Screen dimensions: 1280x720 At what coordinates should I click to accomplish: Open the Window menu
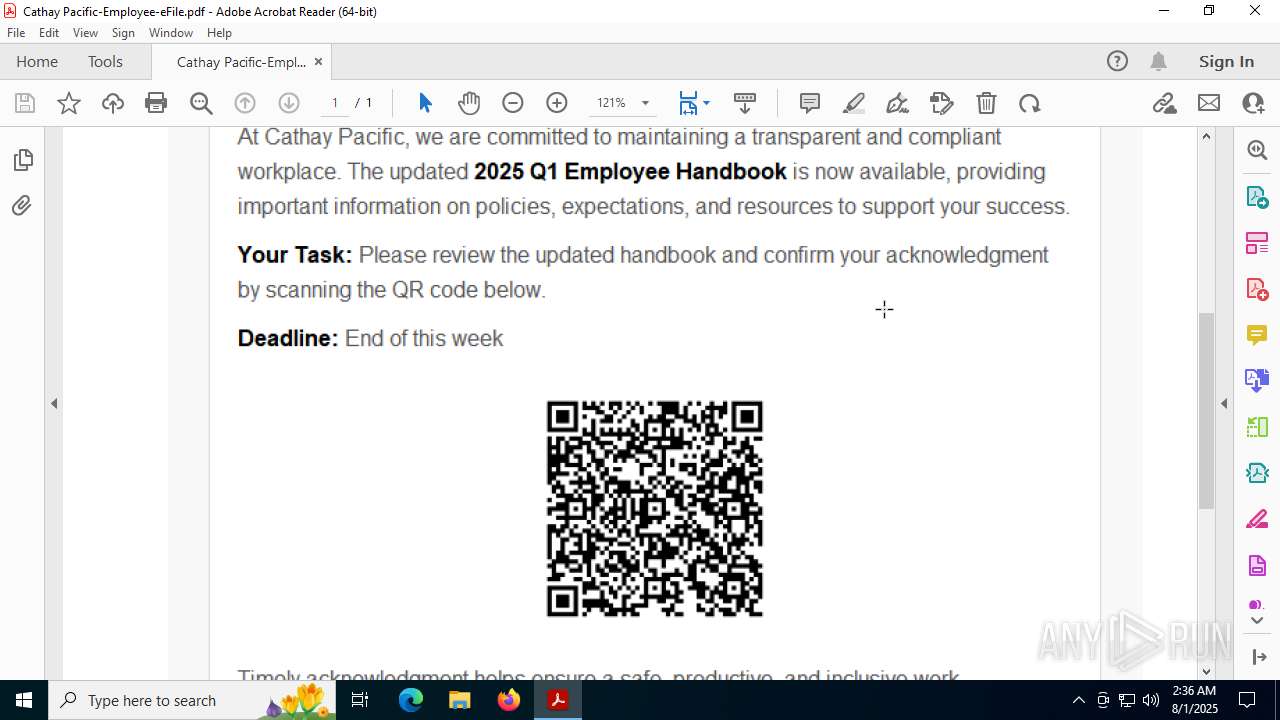tap(171, 33)
